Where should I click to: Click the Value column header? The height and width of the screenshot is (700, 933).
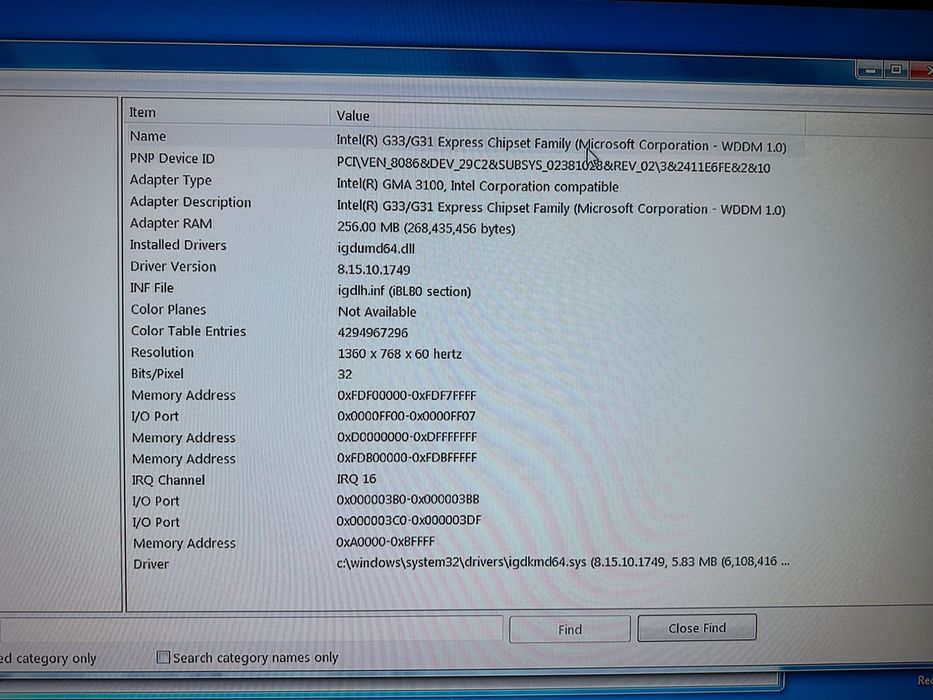click(x=566, y=117)
